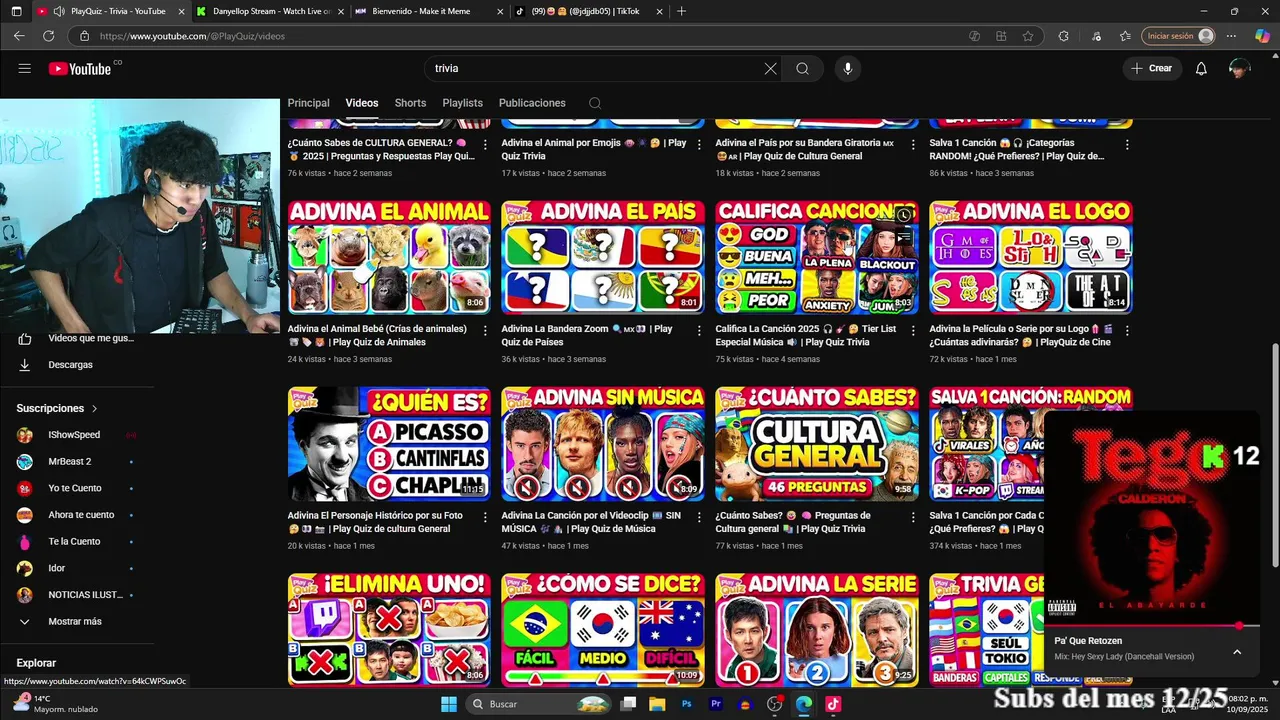Image resolution: width=1280 pixels, height=720 pixels.
Task: Click the magnifier search button
Action: coord(802,68)
